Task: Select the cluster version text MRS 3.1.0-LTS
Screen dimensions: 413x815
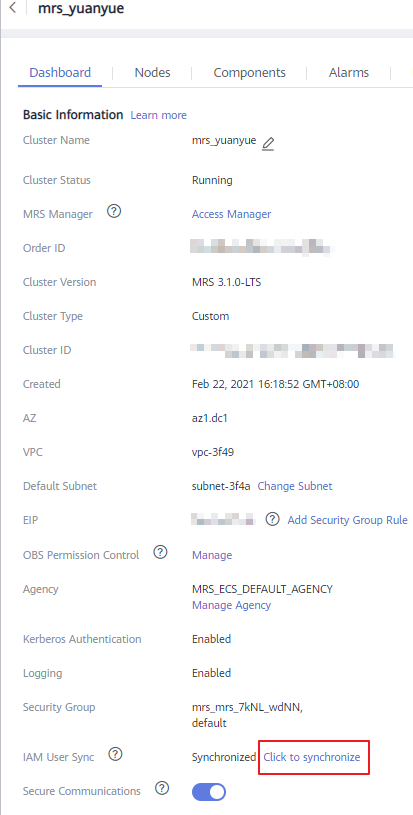Action: click(x=227, y=282)
